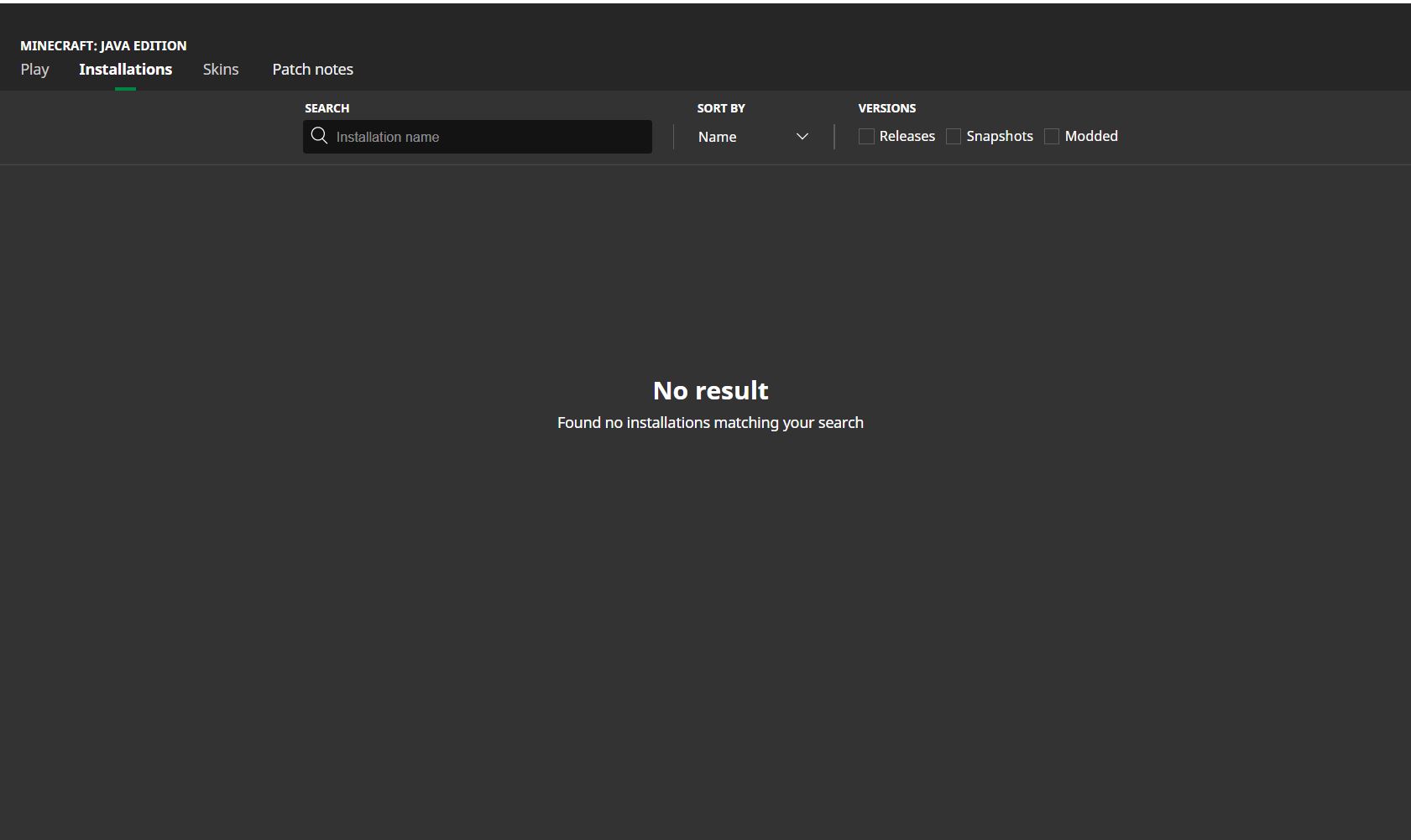
Task: Select the Installations tab
Action: pyautogui.click(x=125, y=70)
